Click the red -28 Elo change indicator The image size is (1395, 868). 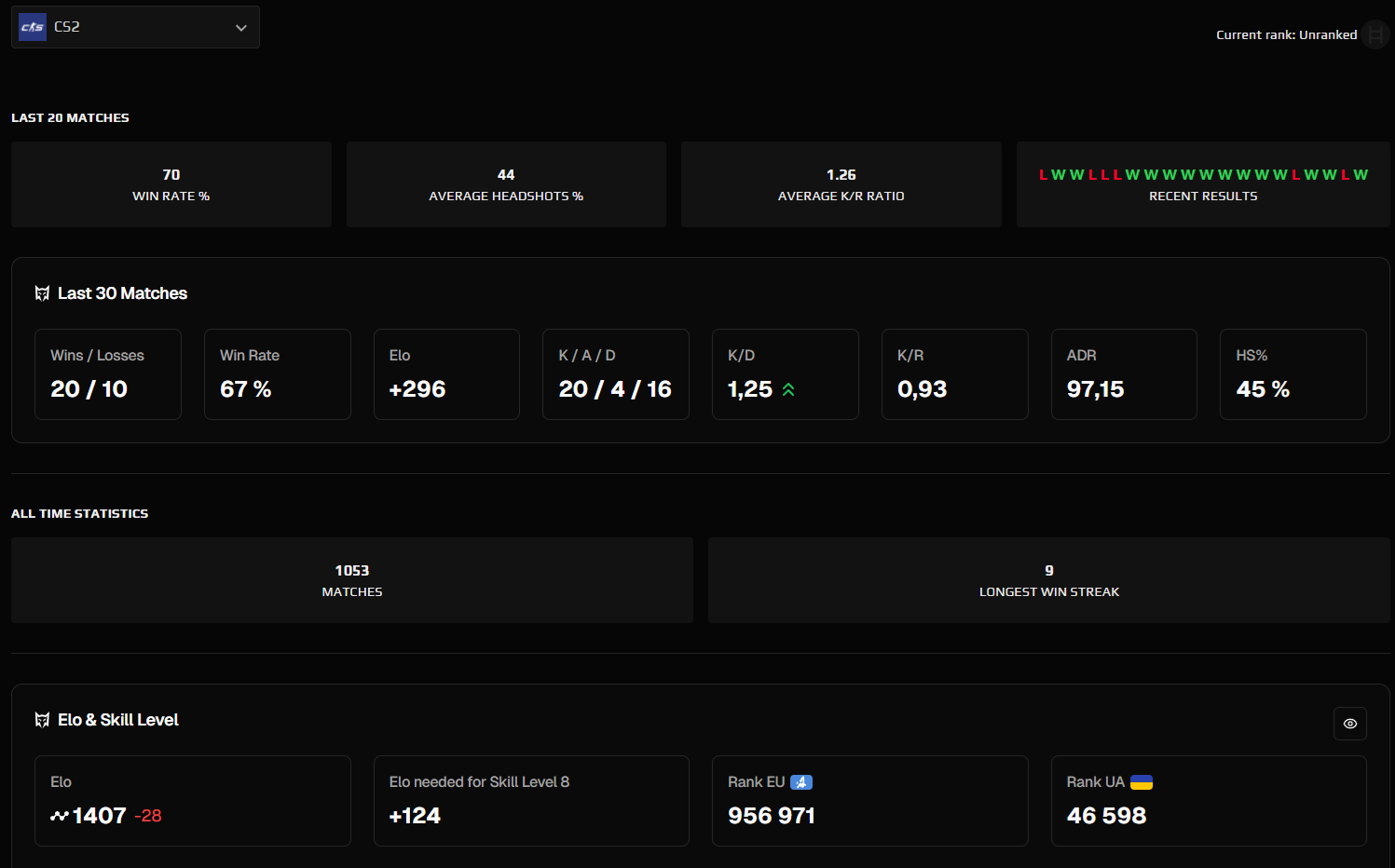tap(148, 816)
